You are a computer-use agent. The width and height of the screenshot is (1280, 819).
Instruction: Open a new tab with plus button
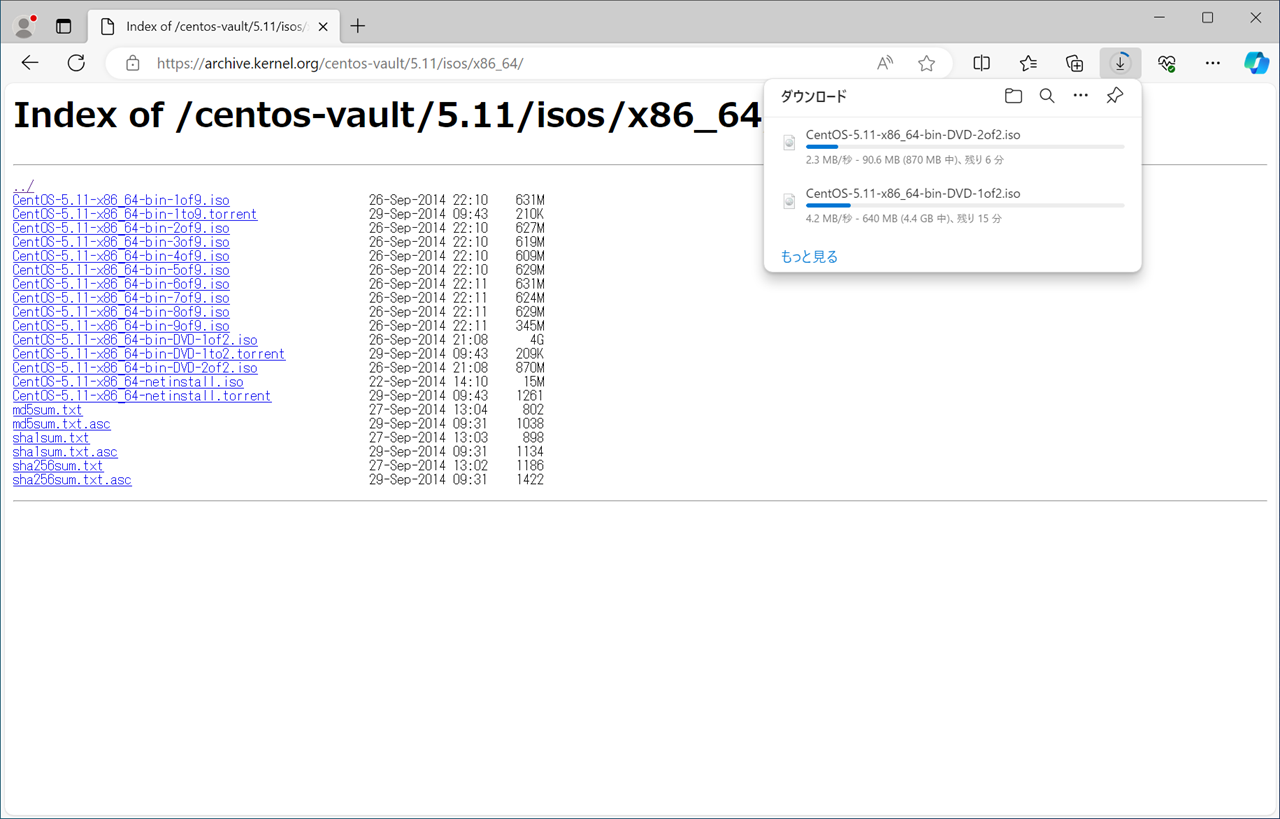coord(358,26)
